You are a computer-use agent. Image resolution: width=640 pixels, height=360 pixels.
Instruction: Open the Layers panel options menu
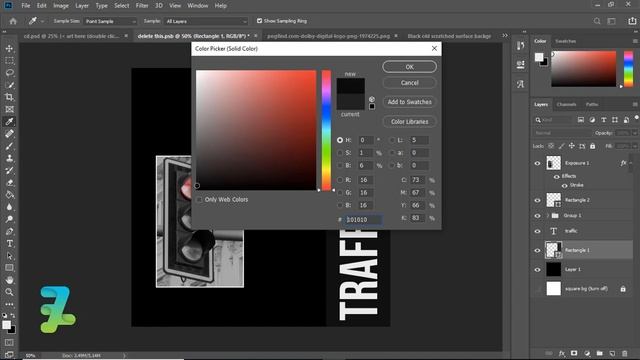tap(635, 104)
